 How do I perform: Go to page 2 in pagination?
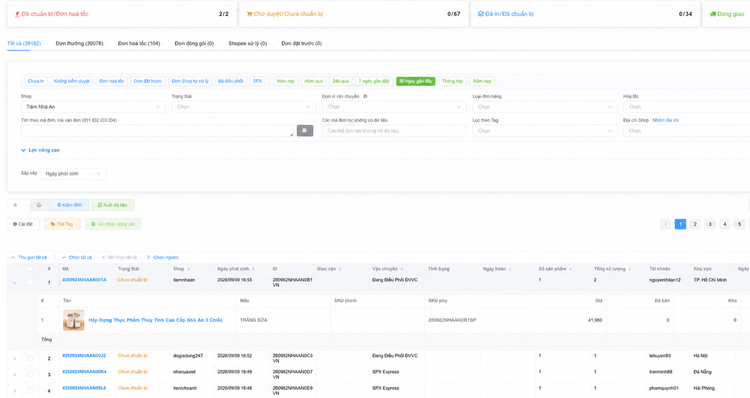(x=695, y=224)
